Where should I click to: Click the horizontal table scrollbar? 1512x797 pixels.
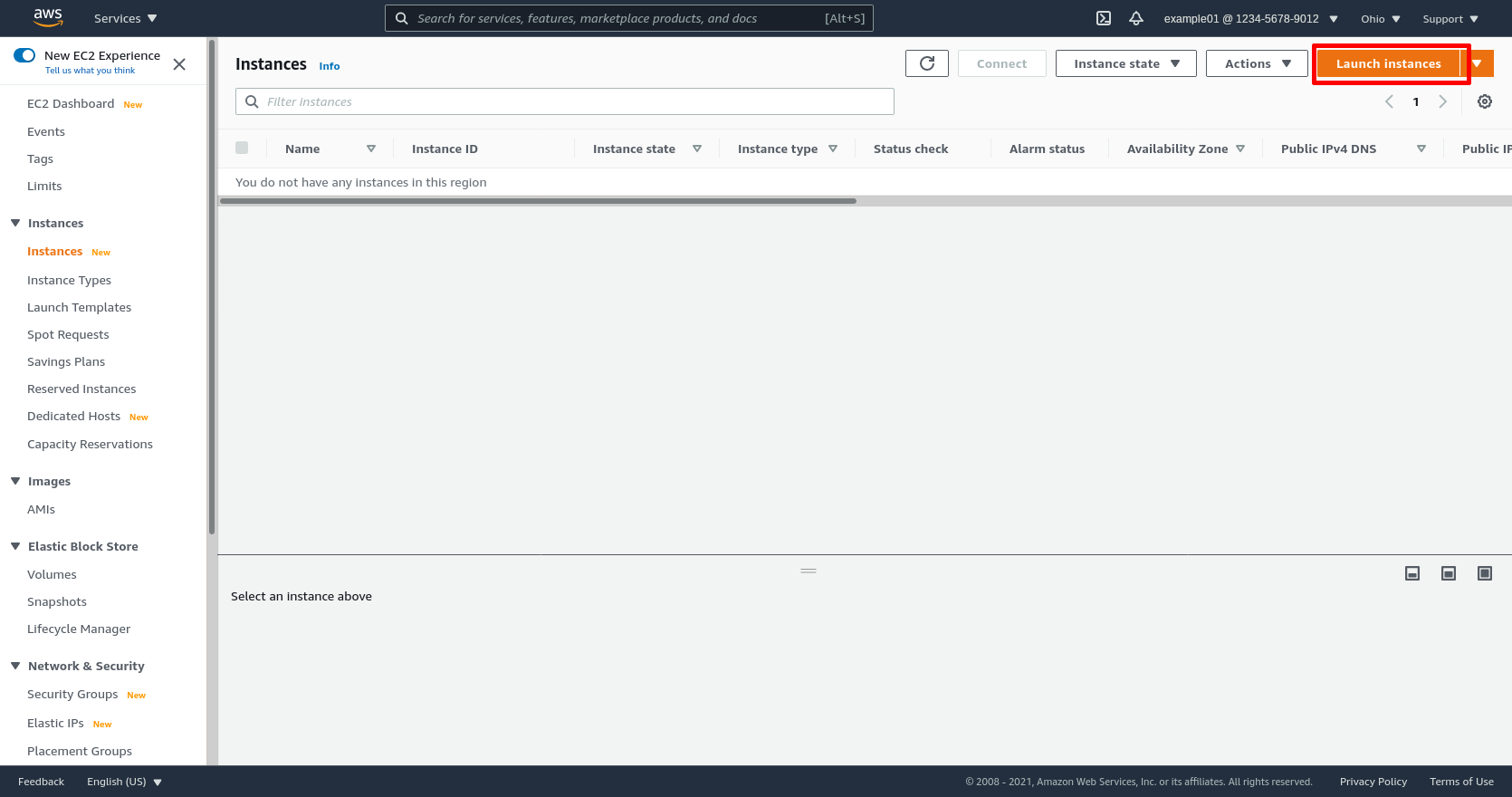click(538, 201)
